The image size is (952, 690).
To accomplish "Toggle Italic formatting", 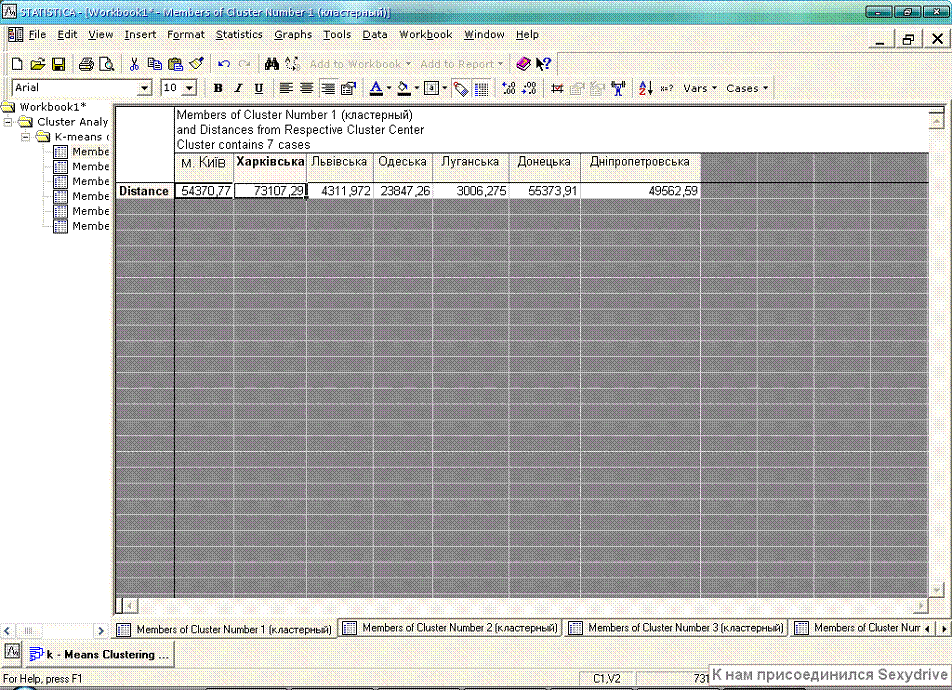I will click(239, 88).
